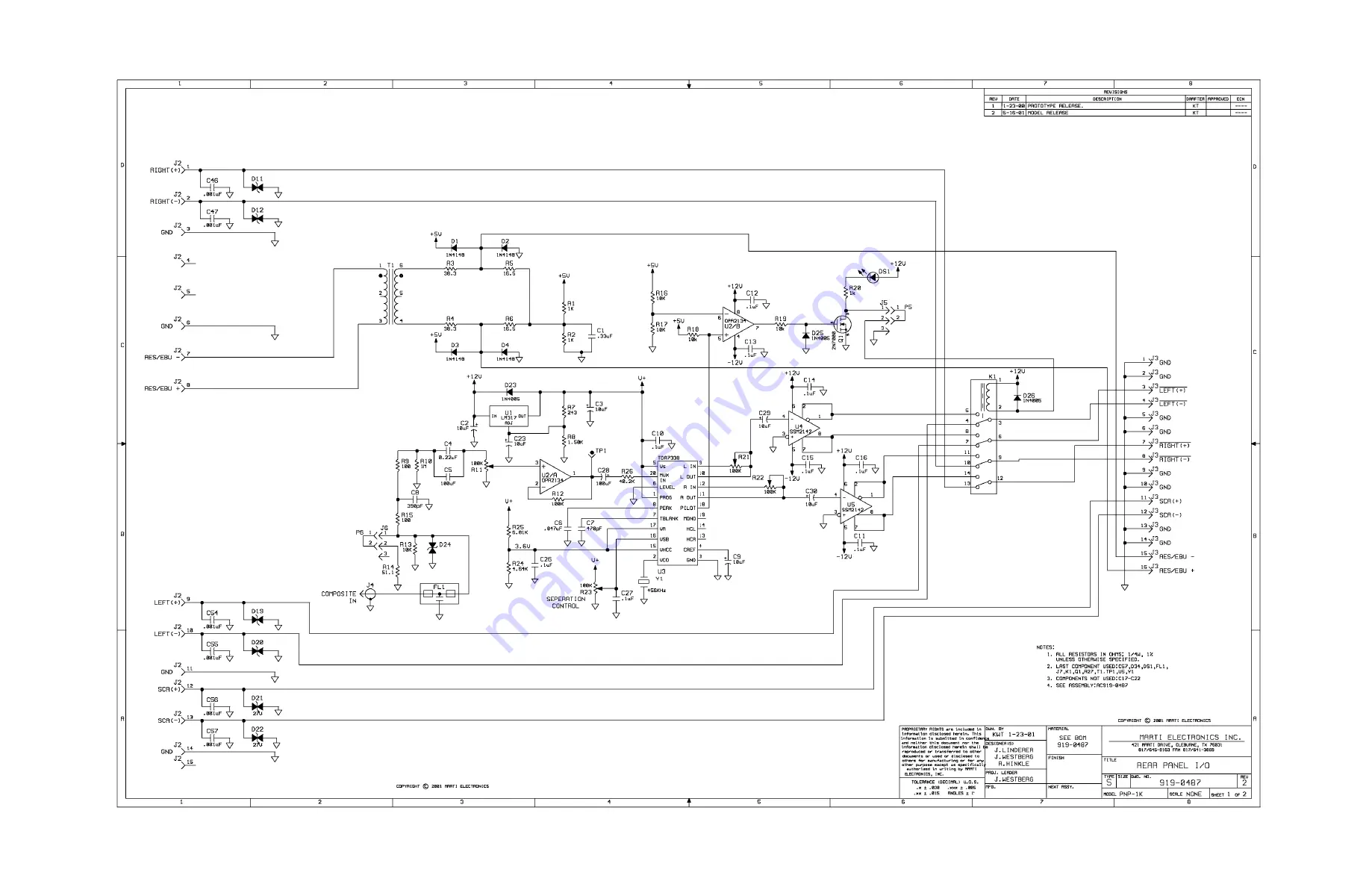Select the DS1 LED symbol
This screenshot has width=1372, height=887.
pyautogui.click(x=873, y=277)
